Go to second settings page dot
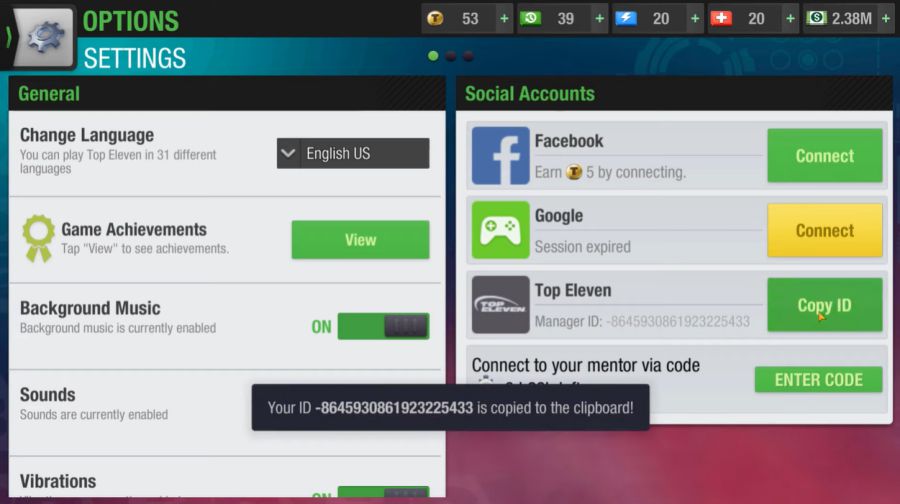 (451, 56)
